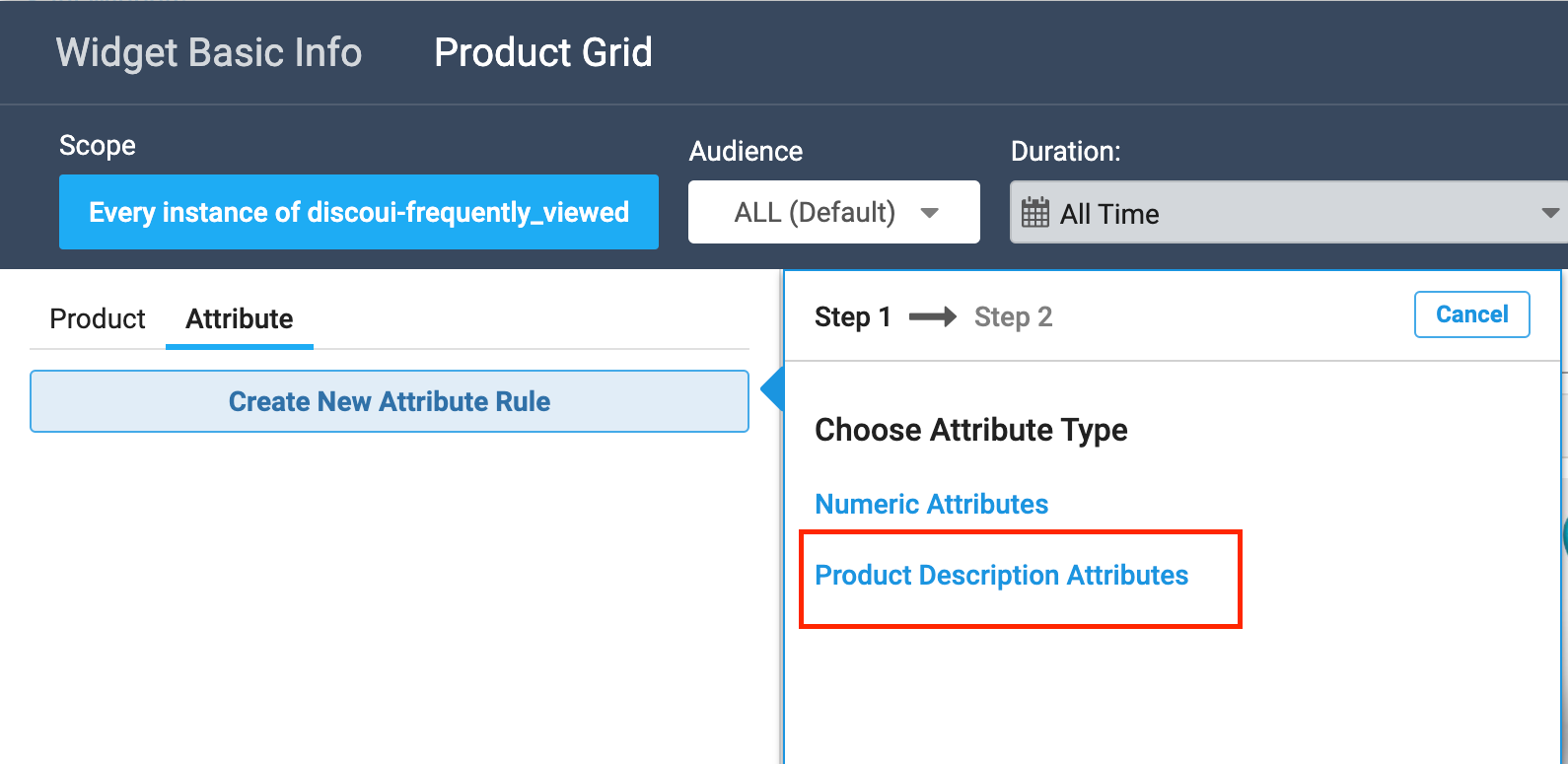1568x764 pixels.
Task: Cancel the attribute rule wizard
Action: (x=1471, y=314)
